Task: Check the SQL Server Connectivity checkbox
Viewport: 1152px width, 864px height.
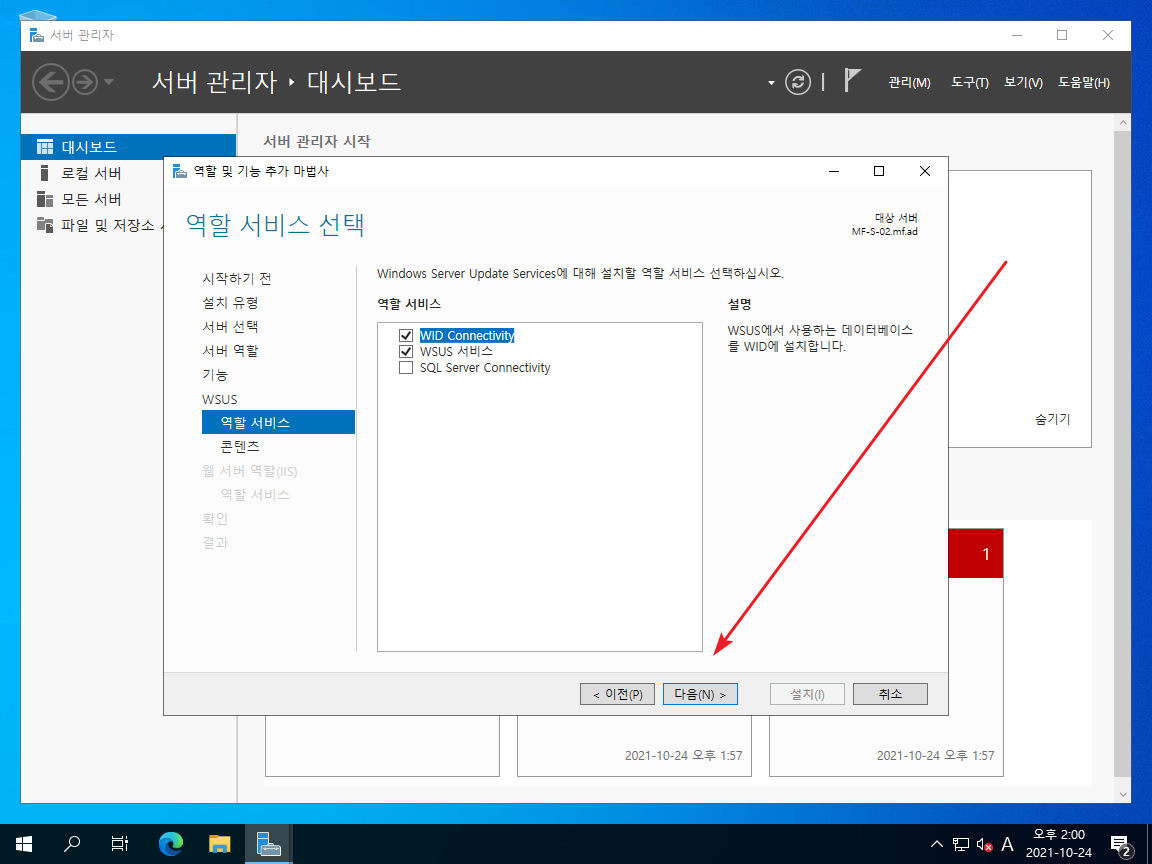Action: coord(406,367)
